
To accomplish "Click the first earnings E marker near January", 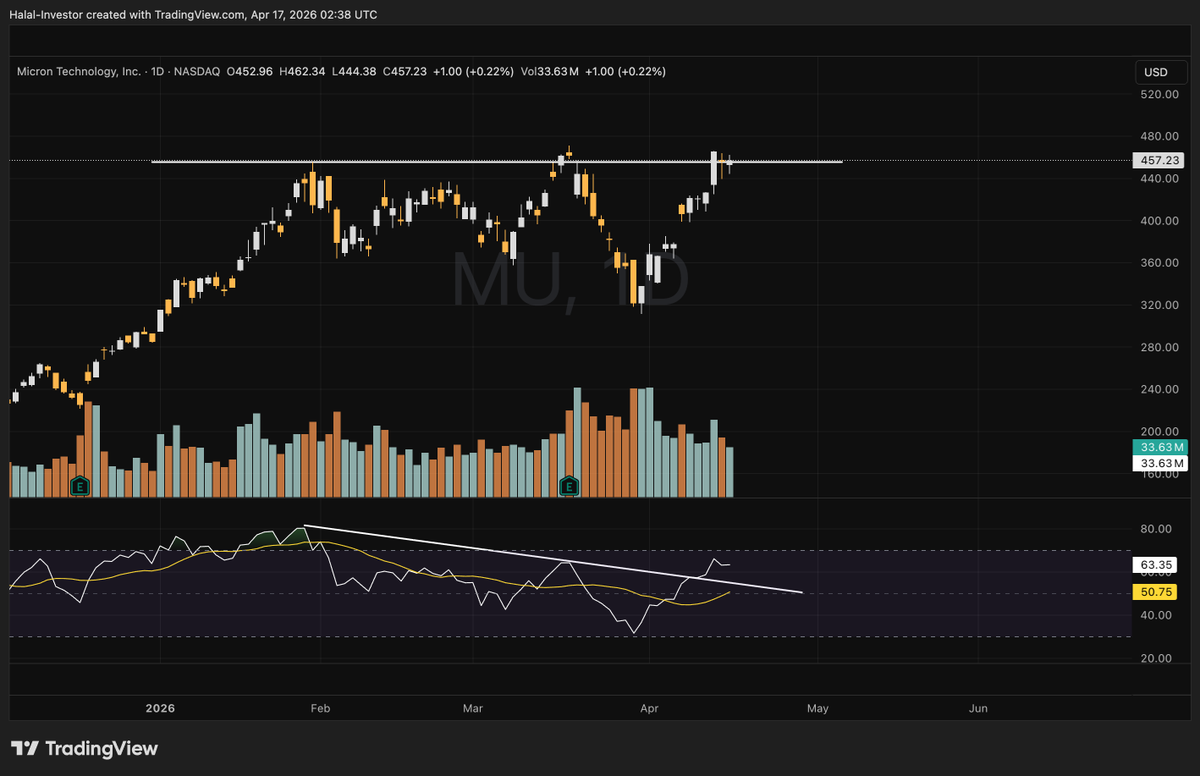I will pyautogui.click(x=79, y=487).
